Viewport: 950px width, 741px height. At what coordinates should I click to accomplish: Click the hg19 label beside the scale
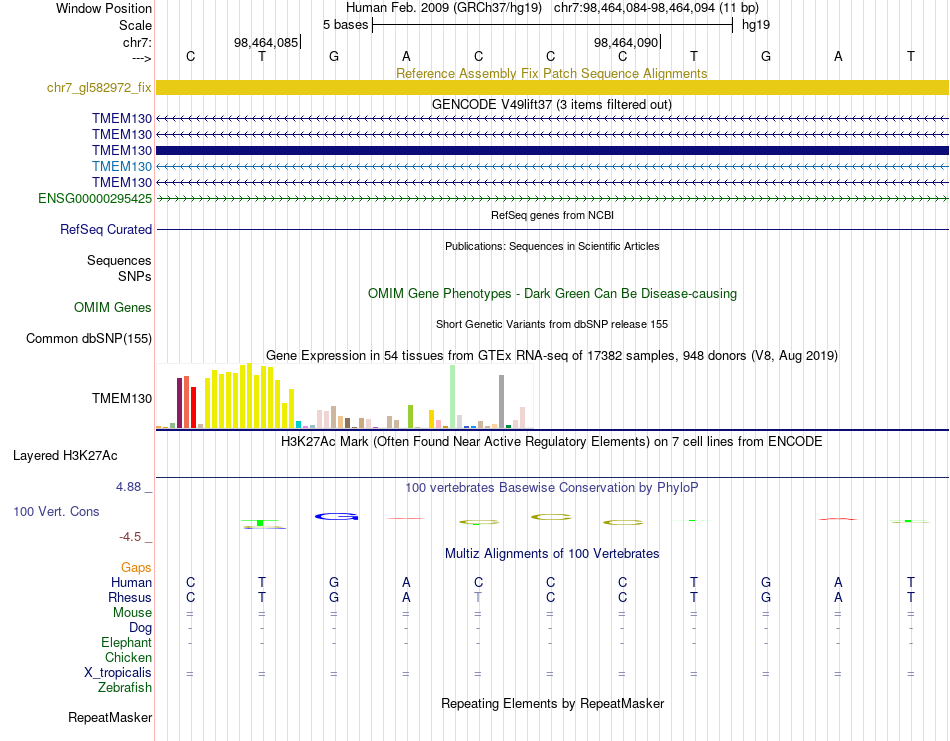coord(756,25)
